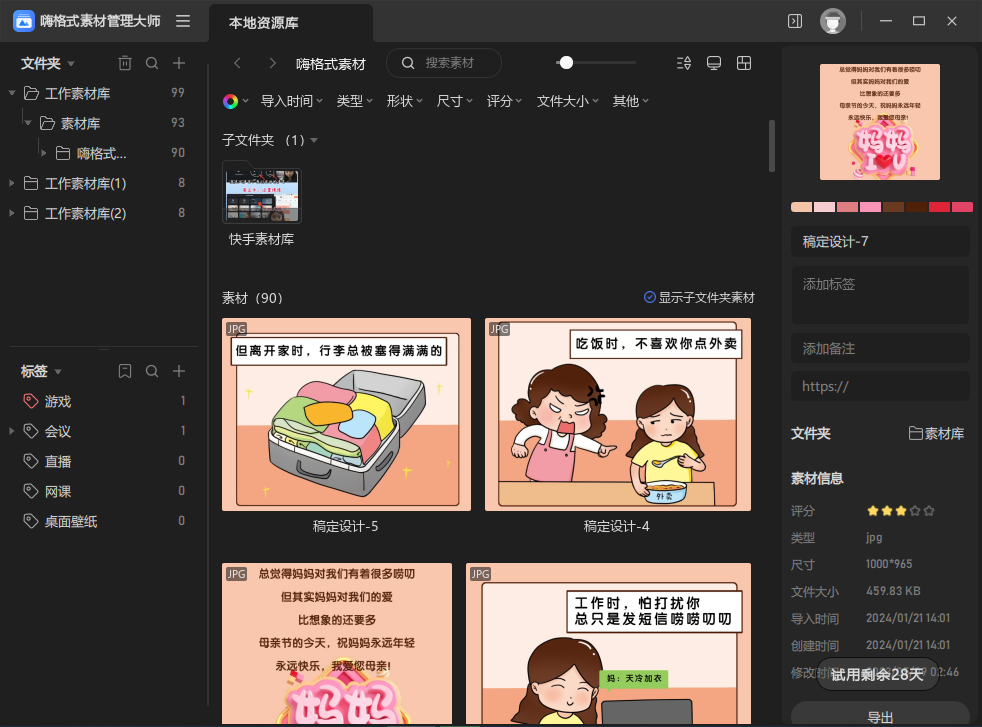Adjust the thumbnail size slider
This screenshot has height=727, width=982.
pos(566,63)
